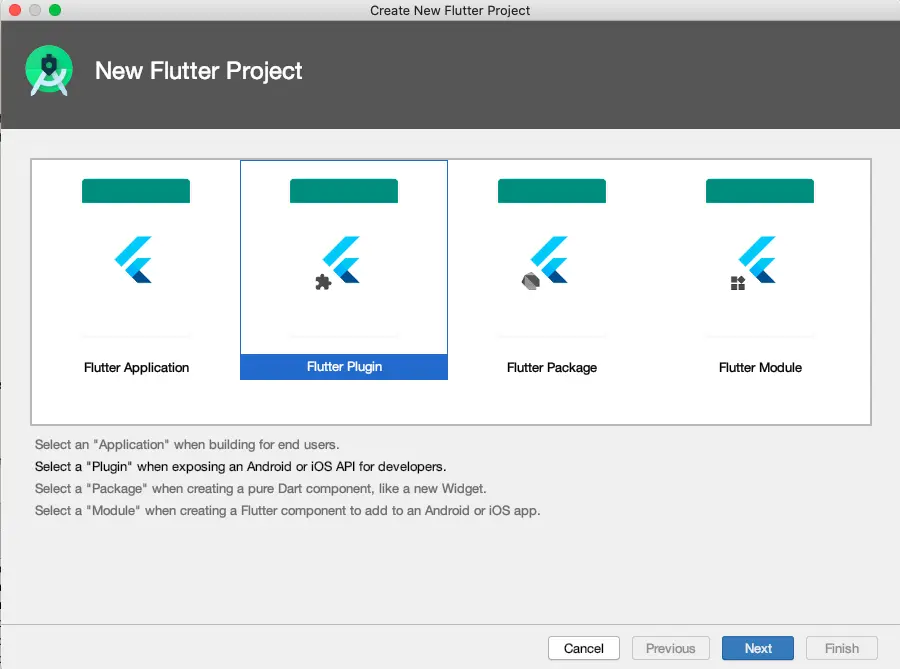Select the Flutter Application logo icon
The image size is (900, 669).
134,259
